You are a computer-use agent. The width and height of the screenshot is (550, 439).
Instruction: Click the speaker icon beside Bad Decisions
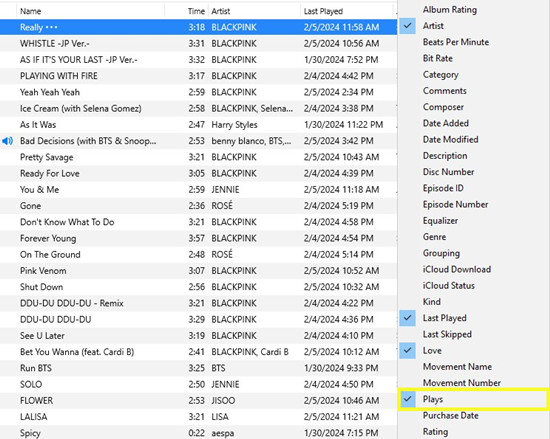coord(7,141)
